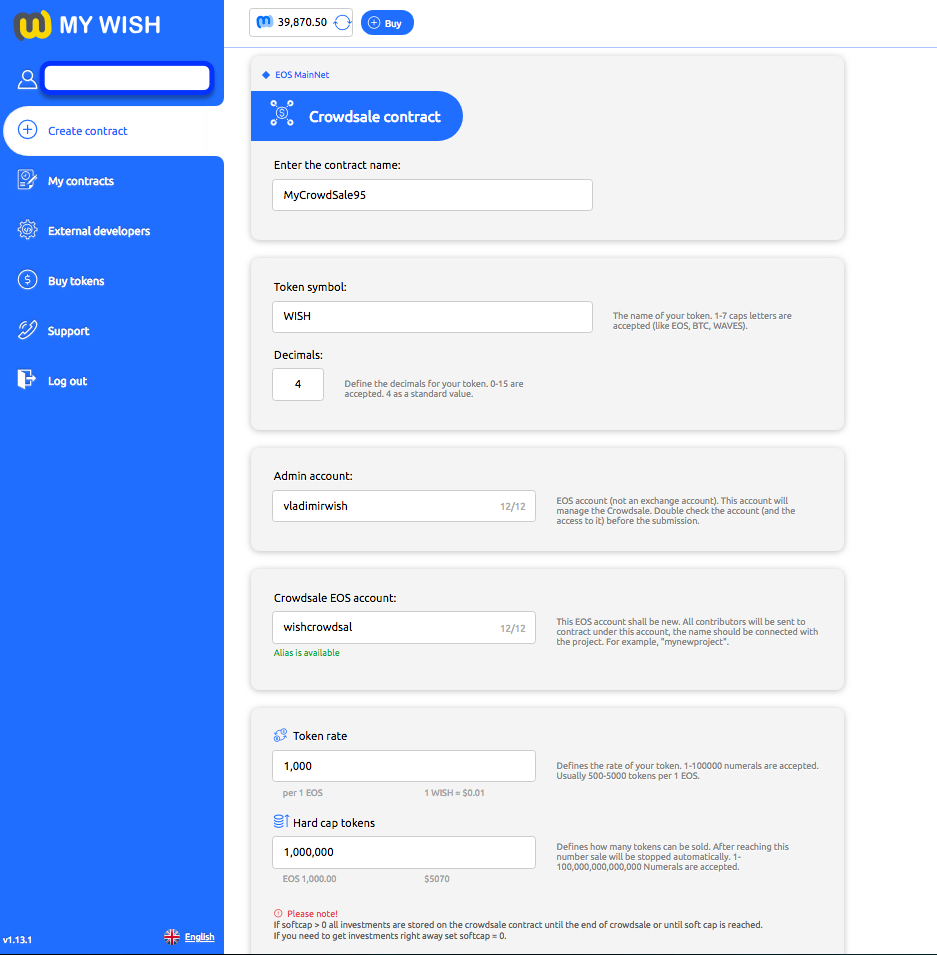Viewport: 937px width, 955px height.
Task: Click the Please note warning icon
Action: (278, 913)
